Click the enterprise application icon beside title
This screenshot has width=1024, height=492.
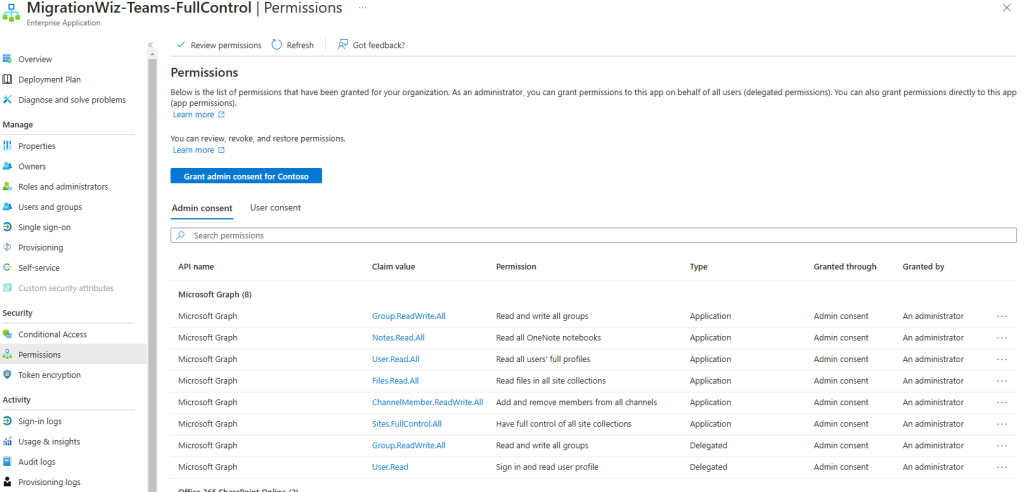tap(11, 13)
